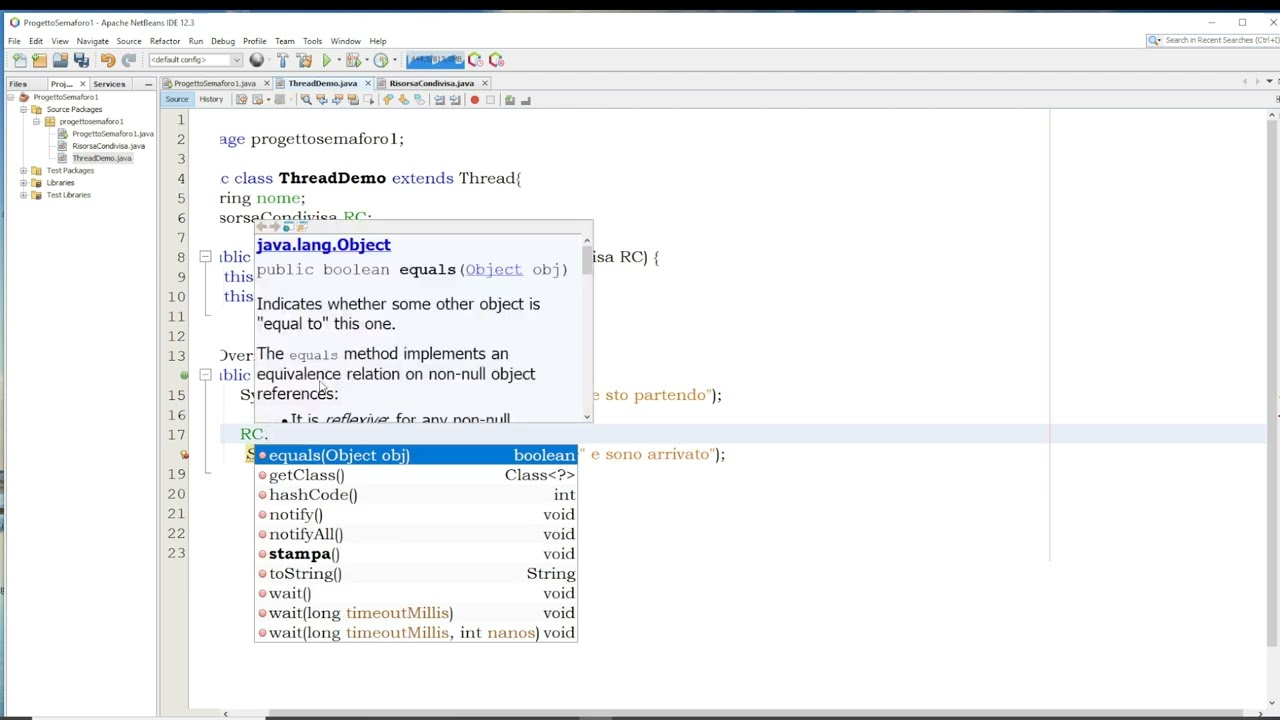Select stampa() completion item
Screen dimensions: 1280x720
coord(416,554)
